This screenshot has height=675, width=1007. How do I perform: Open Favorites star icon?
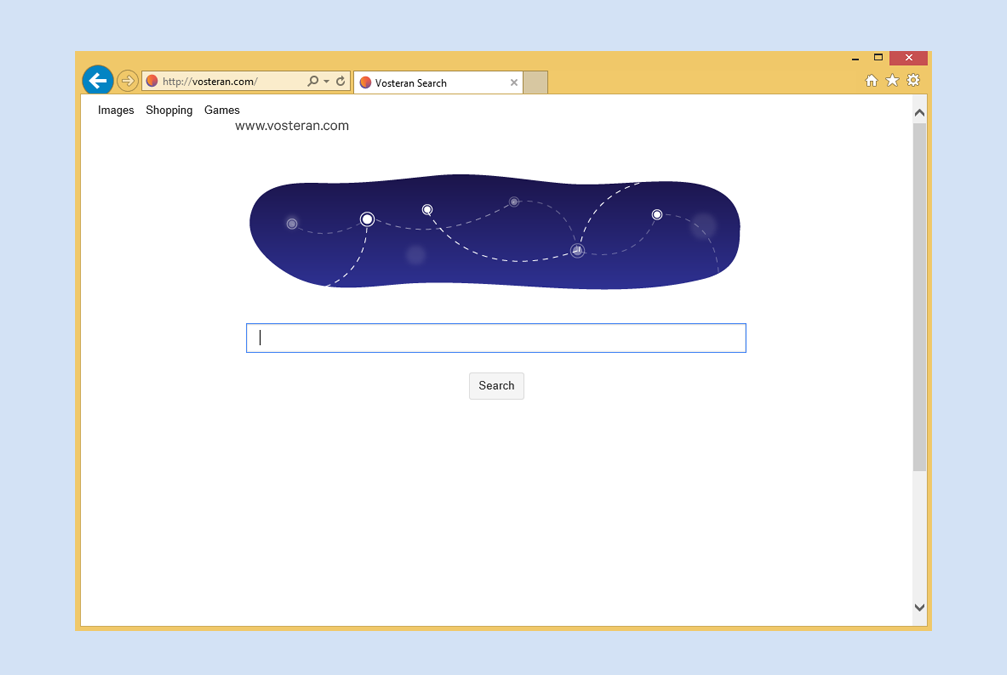(892, 80)
